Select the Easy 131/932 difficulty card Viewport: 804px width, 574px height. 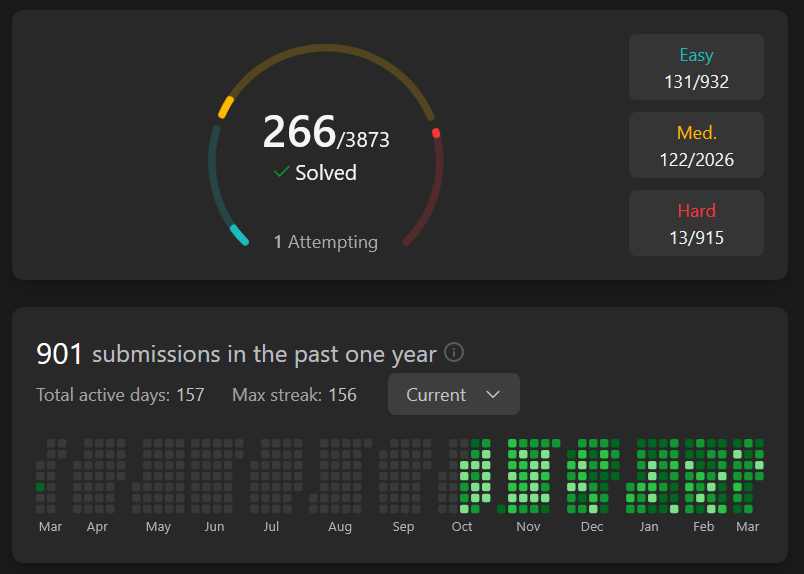pos(696,67)
